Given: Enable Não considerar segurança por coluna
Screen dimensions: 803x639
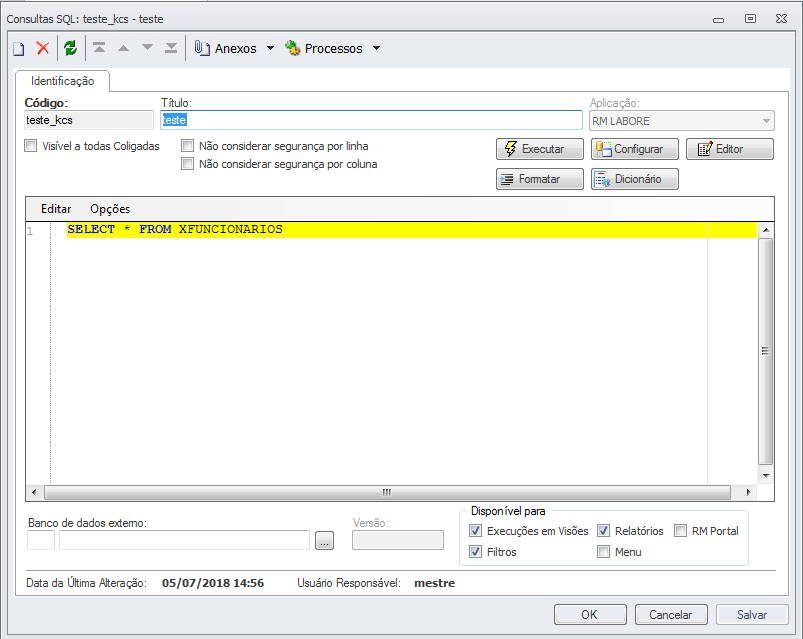Looking at the screenshot, I should point(187,164).
